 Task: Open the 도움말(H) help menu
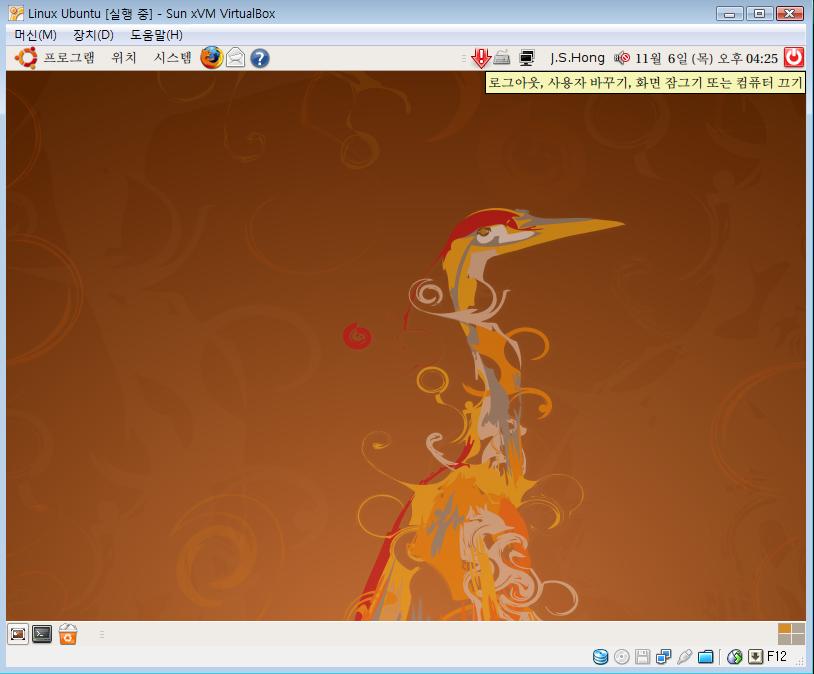pos(156,35)
